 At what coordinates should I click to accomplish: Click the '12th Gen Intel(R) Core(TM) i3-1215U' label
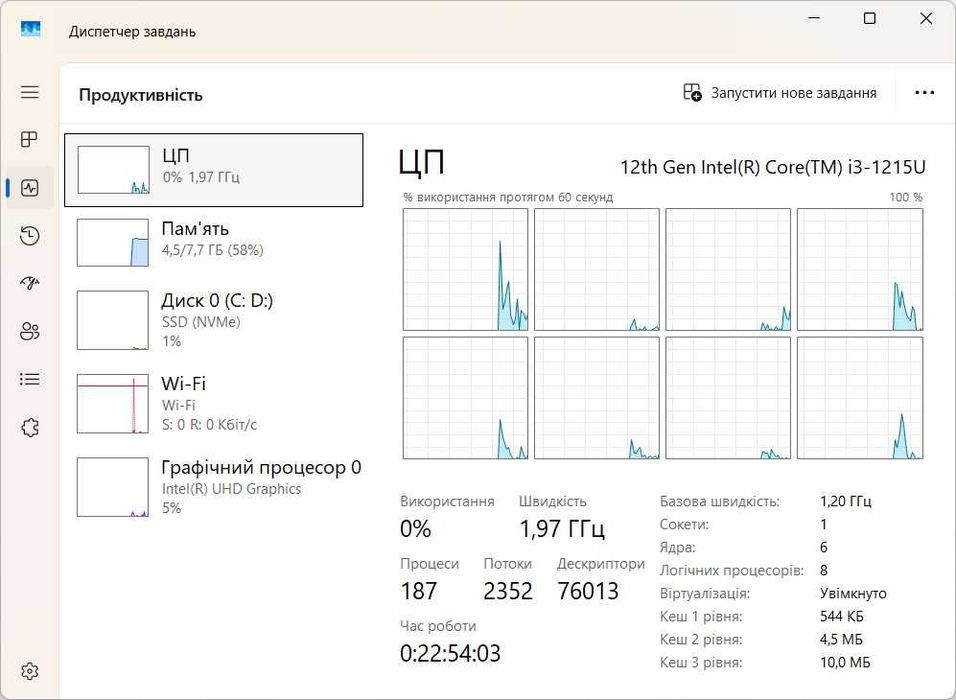click(772, 166)
